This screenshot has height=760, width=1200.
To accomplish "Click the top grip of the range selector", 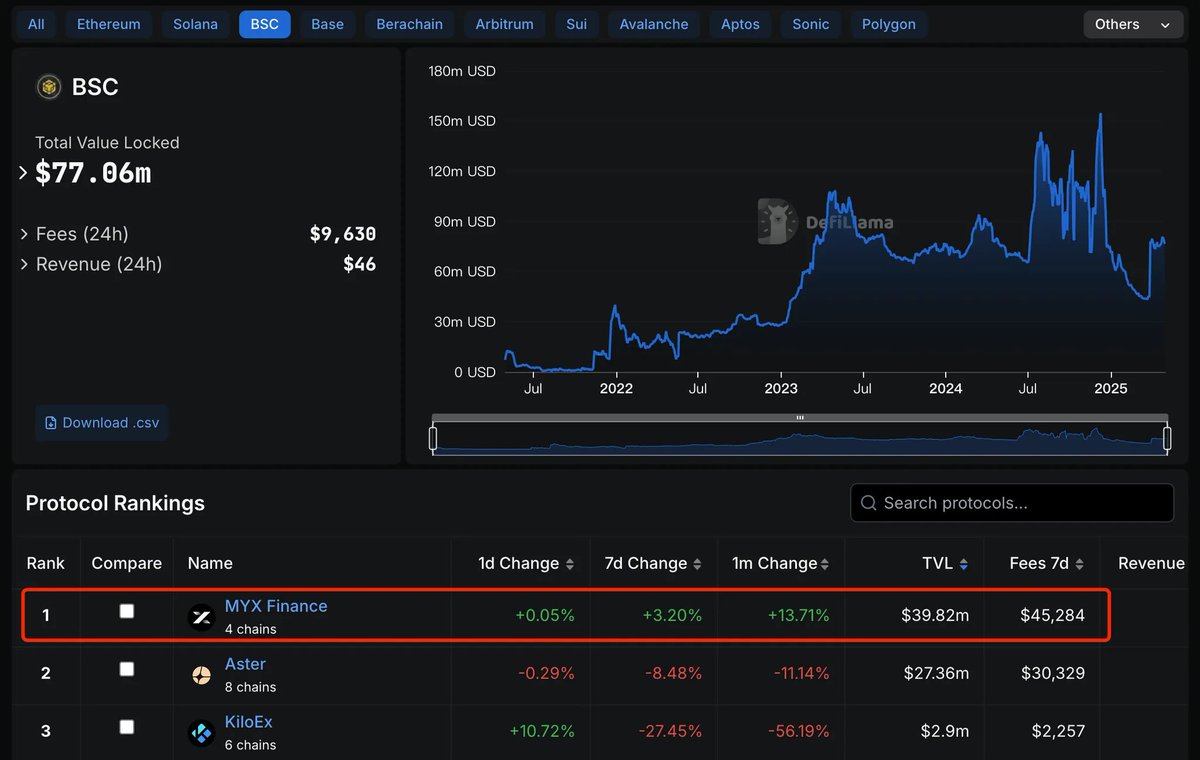I will [800, 418].
